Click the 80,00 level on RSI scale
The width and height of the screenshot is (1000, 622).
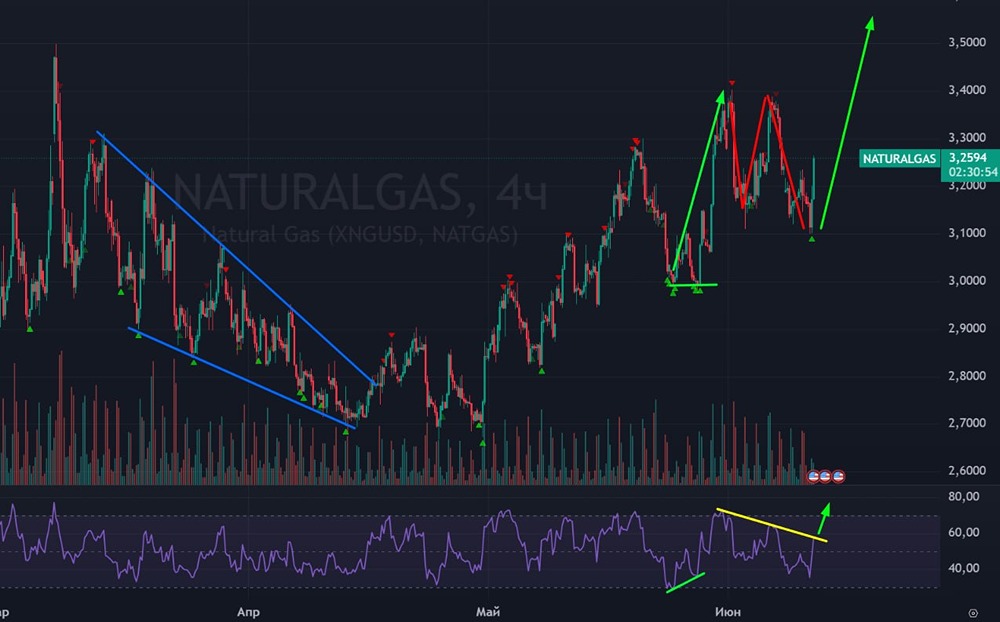pos(964,496)
